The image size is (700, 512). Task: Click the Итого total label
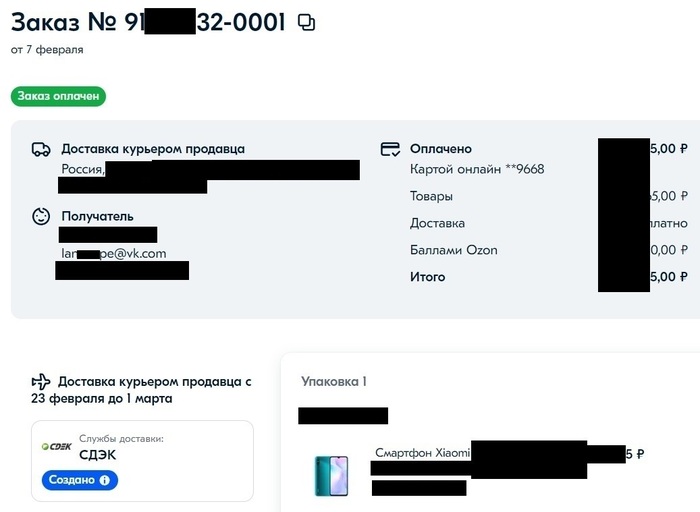[x=427, y=277]
